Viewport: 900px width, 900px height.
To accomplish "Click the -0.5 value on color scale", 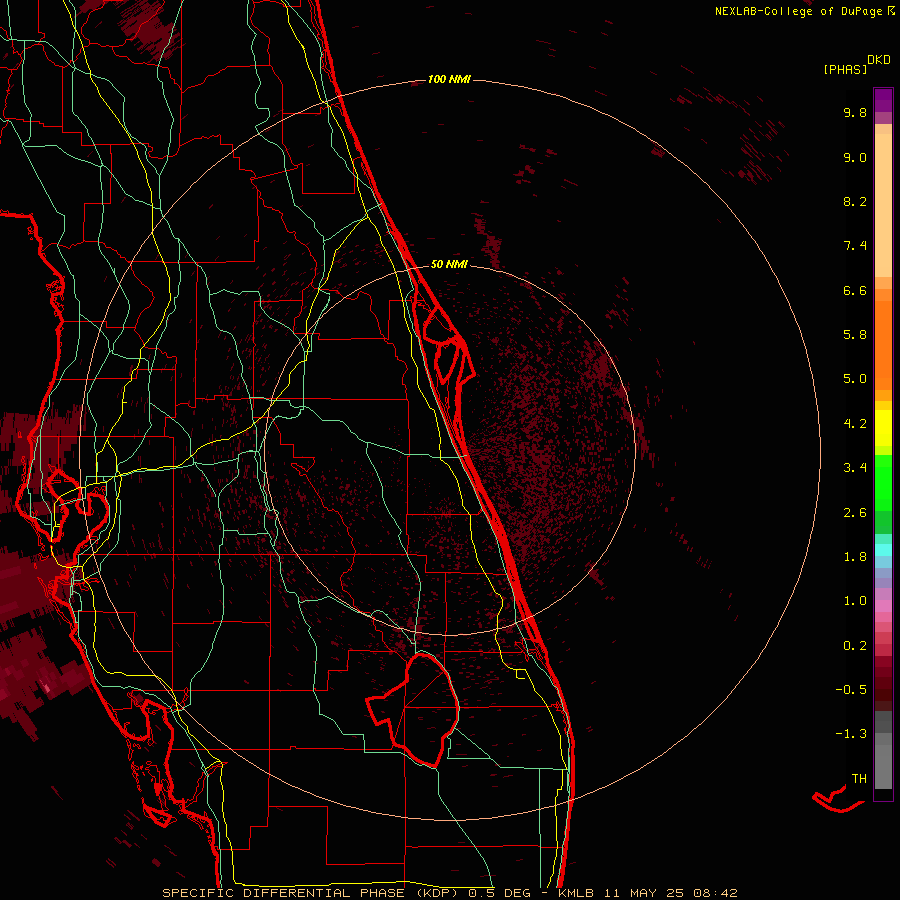I will [851, 690].
